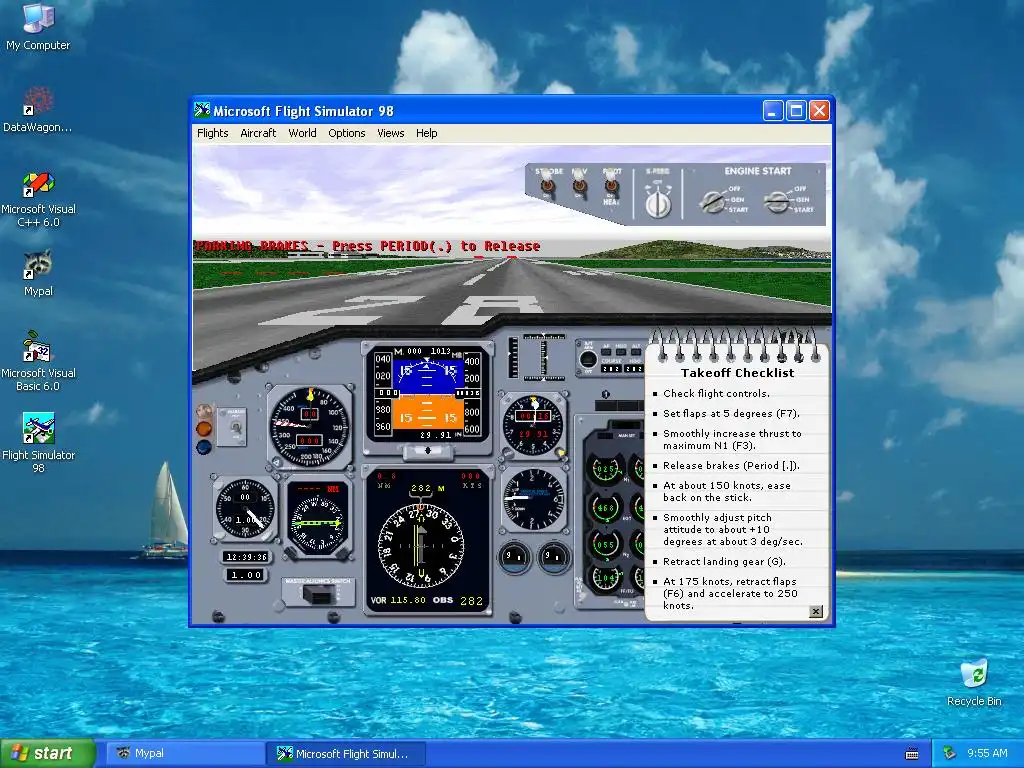The image size is (1024, 768).
Task: Click the Takeoff Checklist heading
Action: point(737,373)
